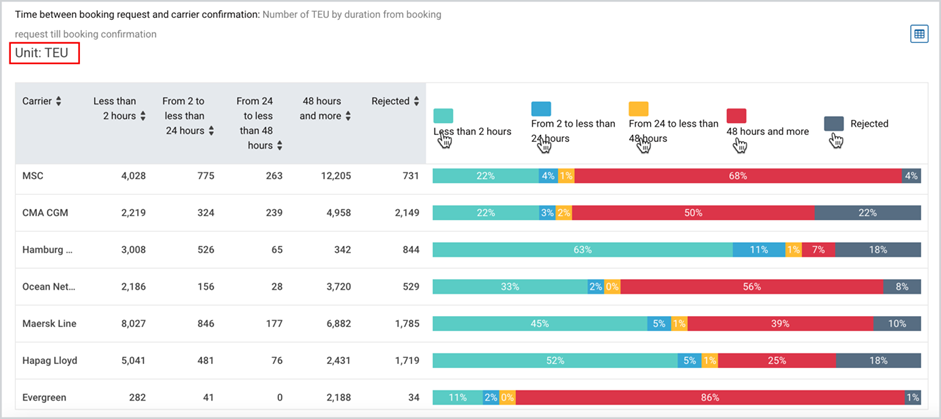Click MSC's red 68% bar segment
The image size is (941, 419).
(x=738, y=176)
